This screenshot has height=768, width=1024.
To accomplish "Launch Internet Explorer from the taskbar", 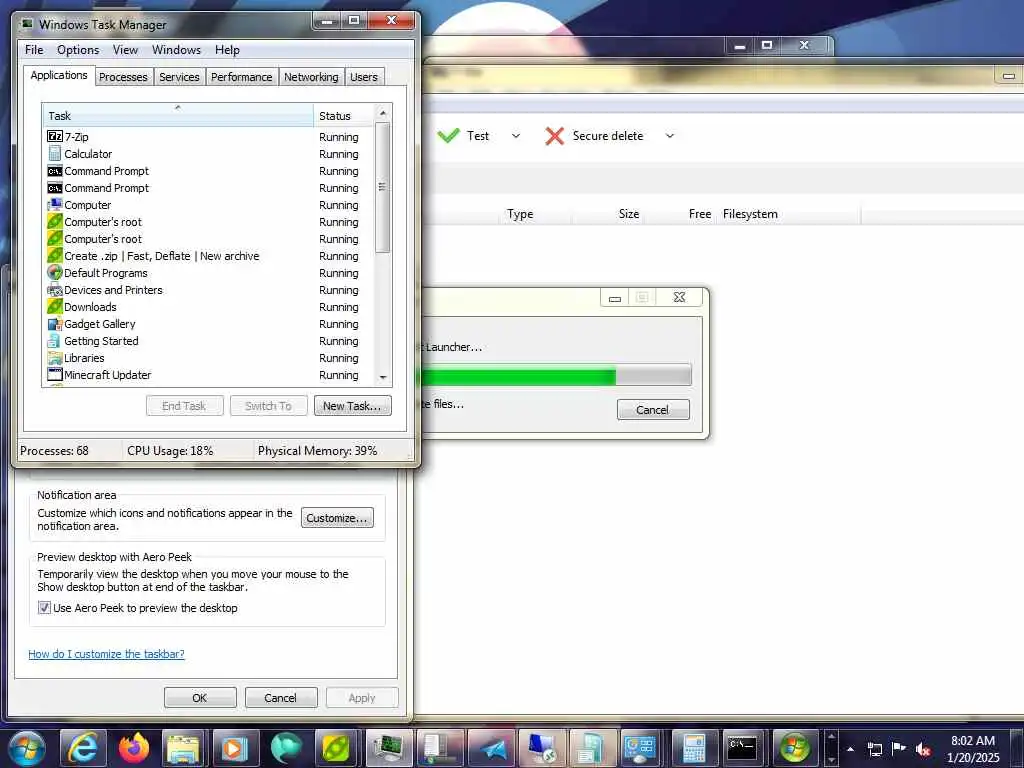I will (x=83, y=748).
